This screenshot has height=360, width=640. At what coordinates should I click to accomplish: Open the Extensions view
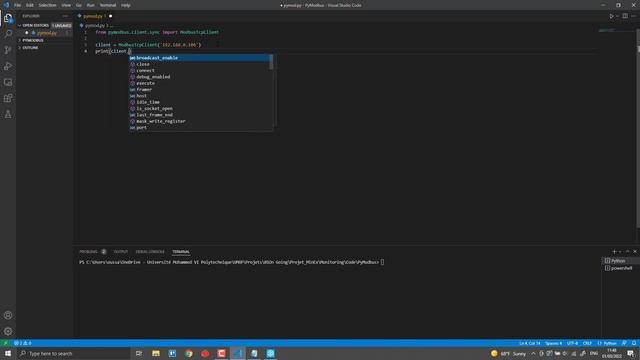click(x=8, y=98)
